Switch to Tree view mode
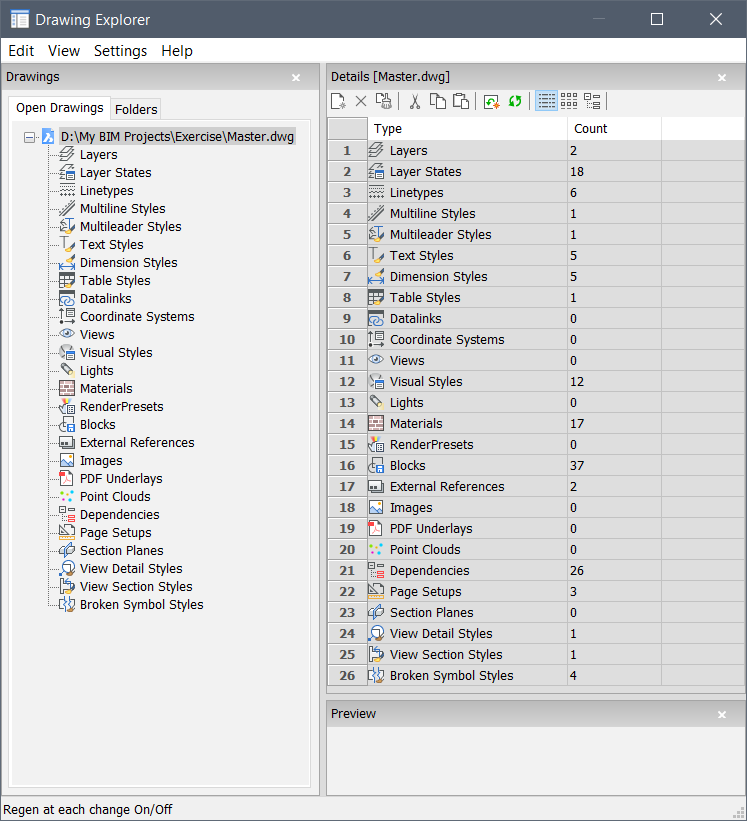747x821 pixels. click(x=593, y=101)
